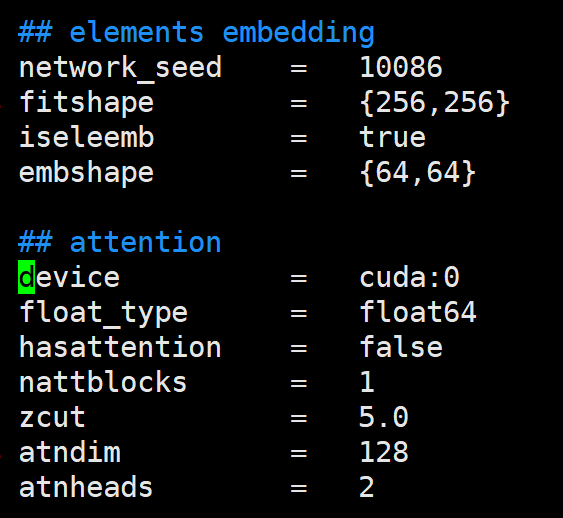Click the fitshape parameter name
The width and height of the screenshot is (563, 518).
[87, 103]
